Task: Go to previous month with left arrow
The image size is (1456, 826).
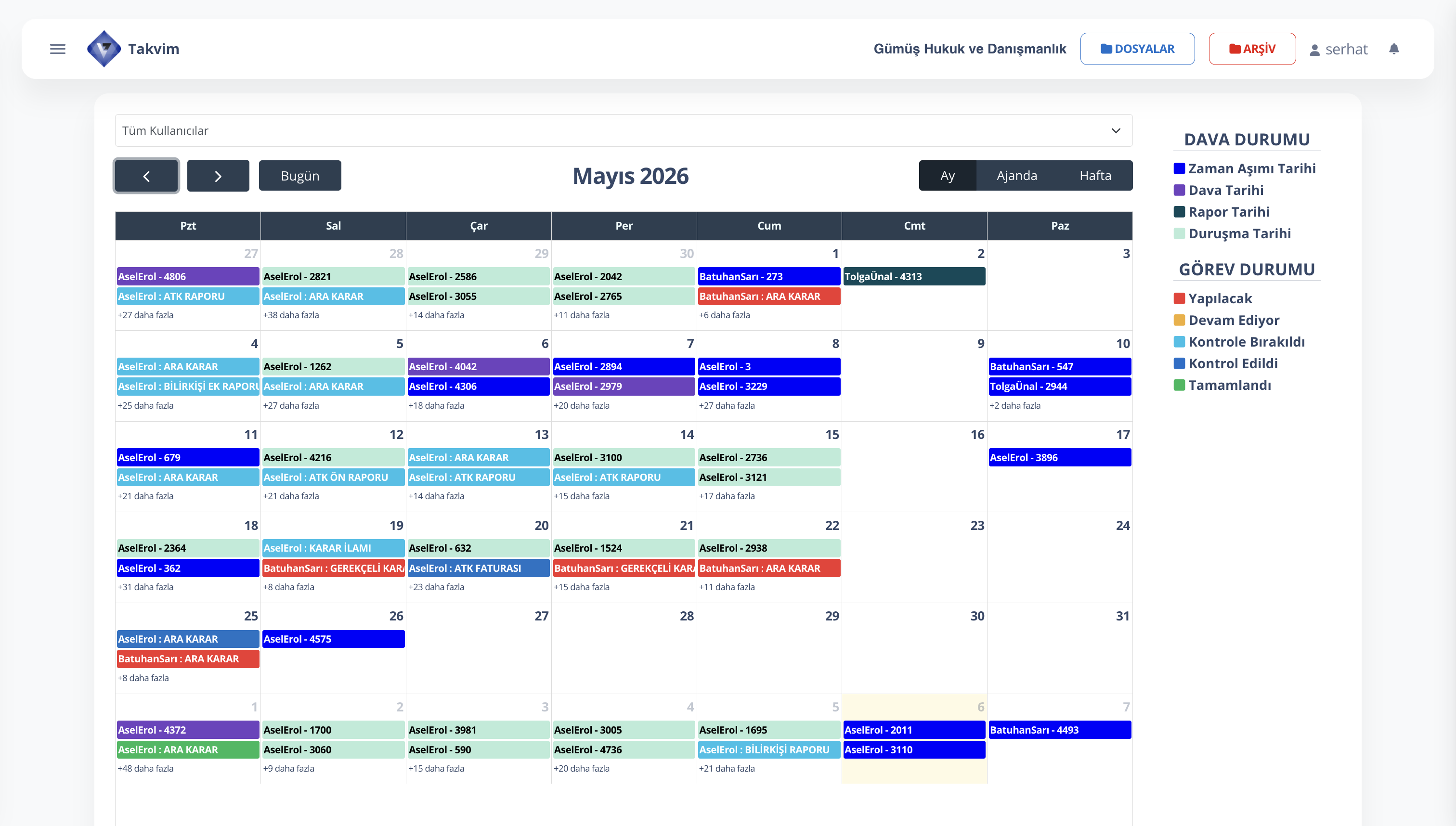Action: click(x=146, y=176)
